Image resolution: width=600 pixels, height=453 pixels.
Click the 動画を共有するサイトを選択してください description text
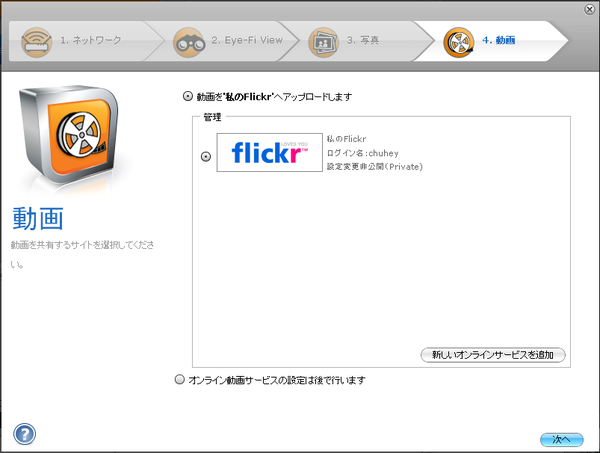point(82,254)
